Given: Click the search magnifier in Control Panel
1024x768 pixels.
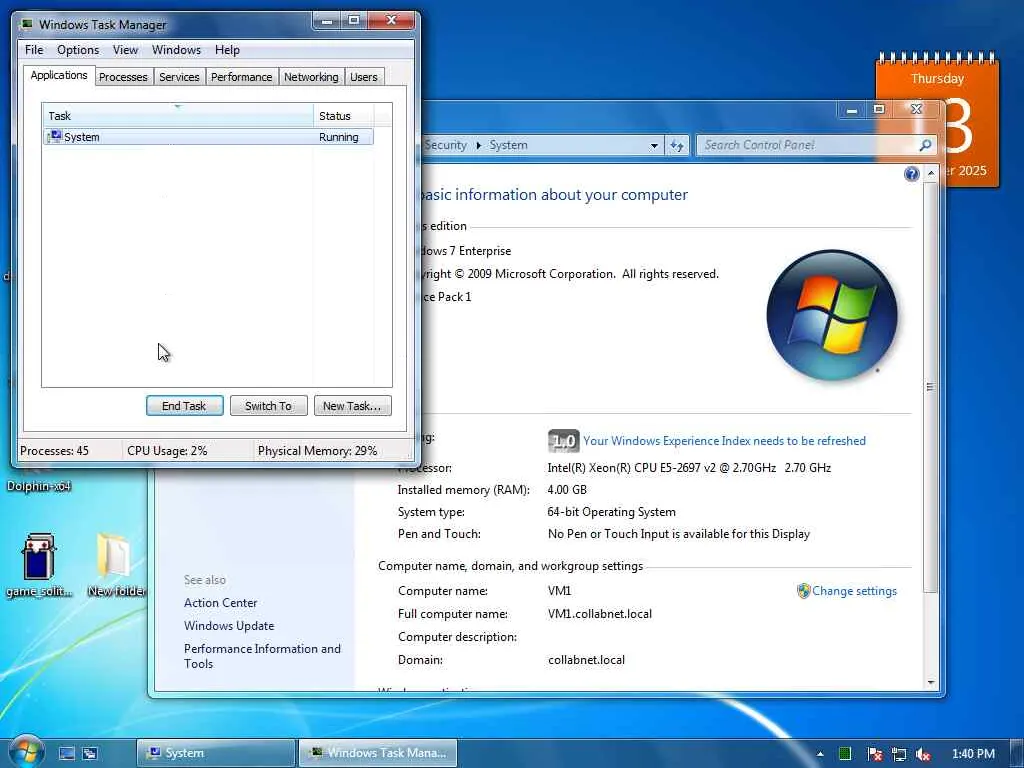Looking at the screenshot, I should point(925,145).
